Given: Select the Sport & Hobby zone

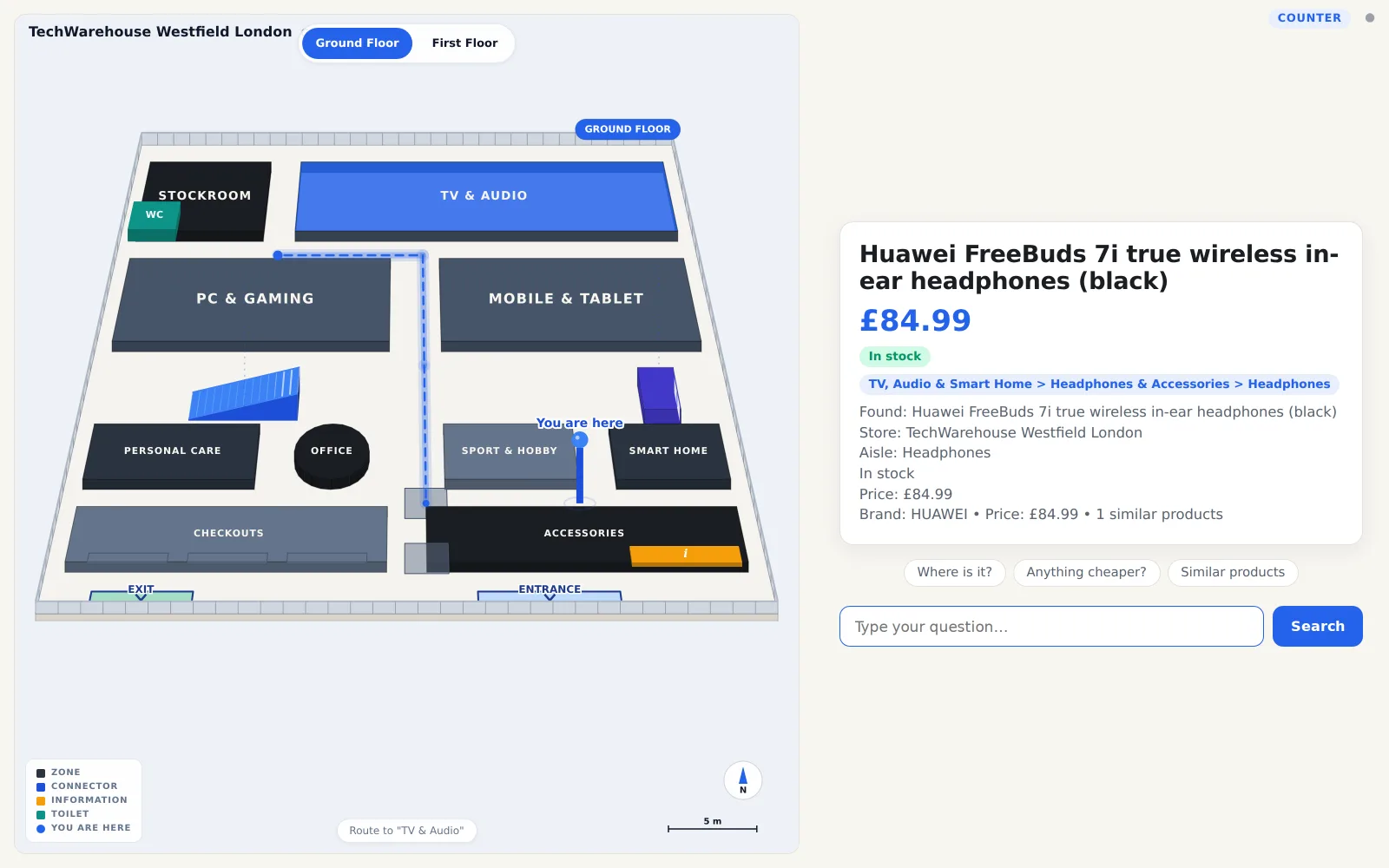Looking at the screenshot, I should coord(510,455).
